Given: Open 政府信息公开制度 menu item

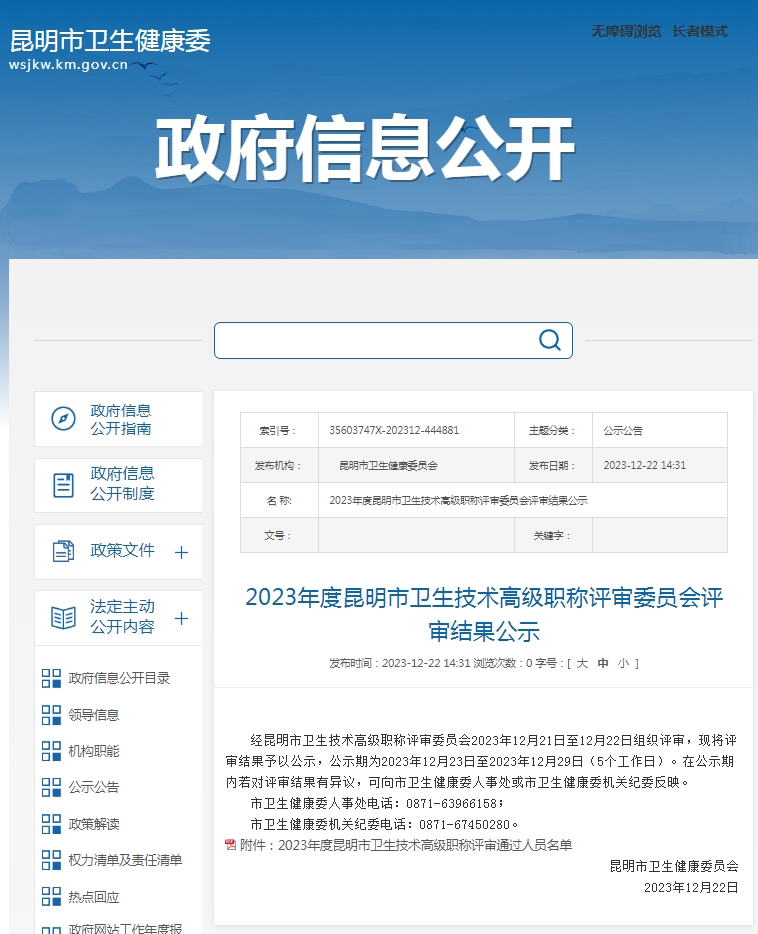Looking at the screenshot, I should pos(118,485).
